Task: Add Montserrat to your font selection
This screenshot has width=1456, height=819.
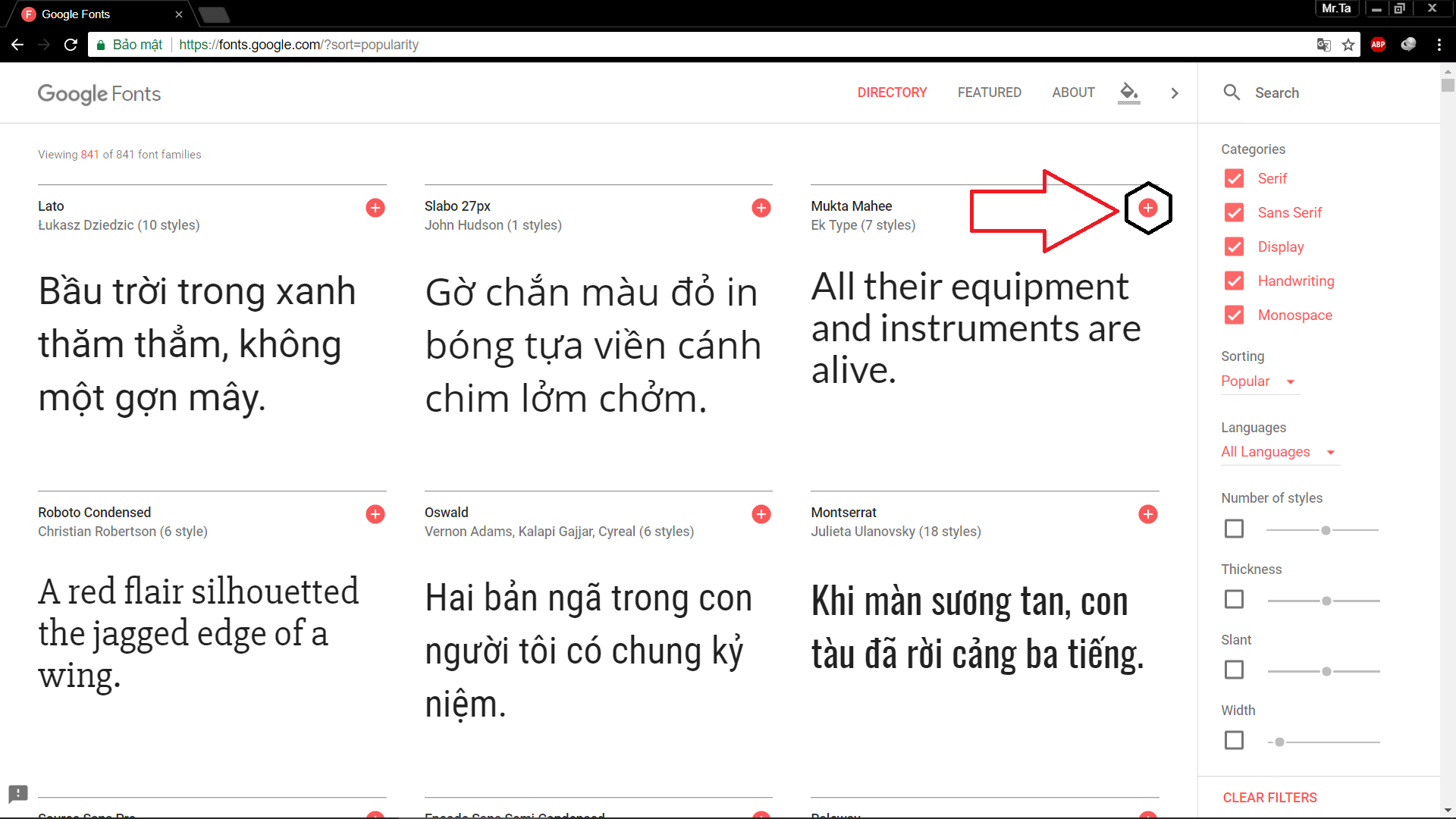Action: [x=1147, y=514]
